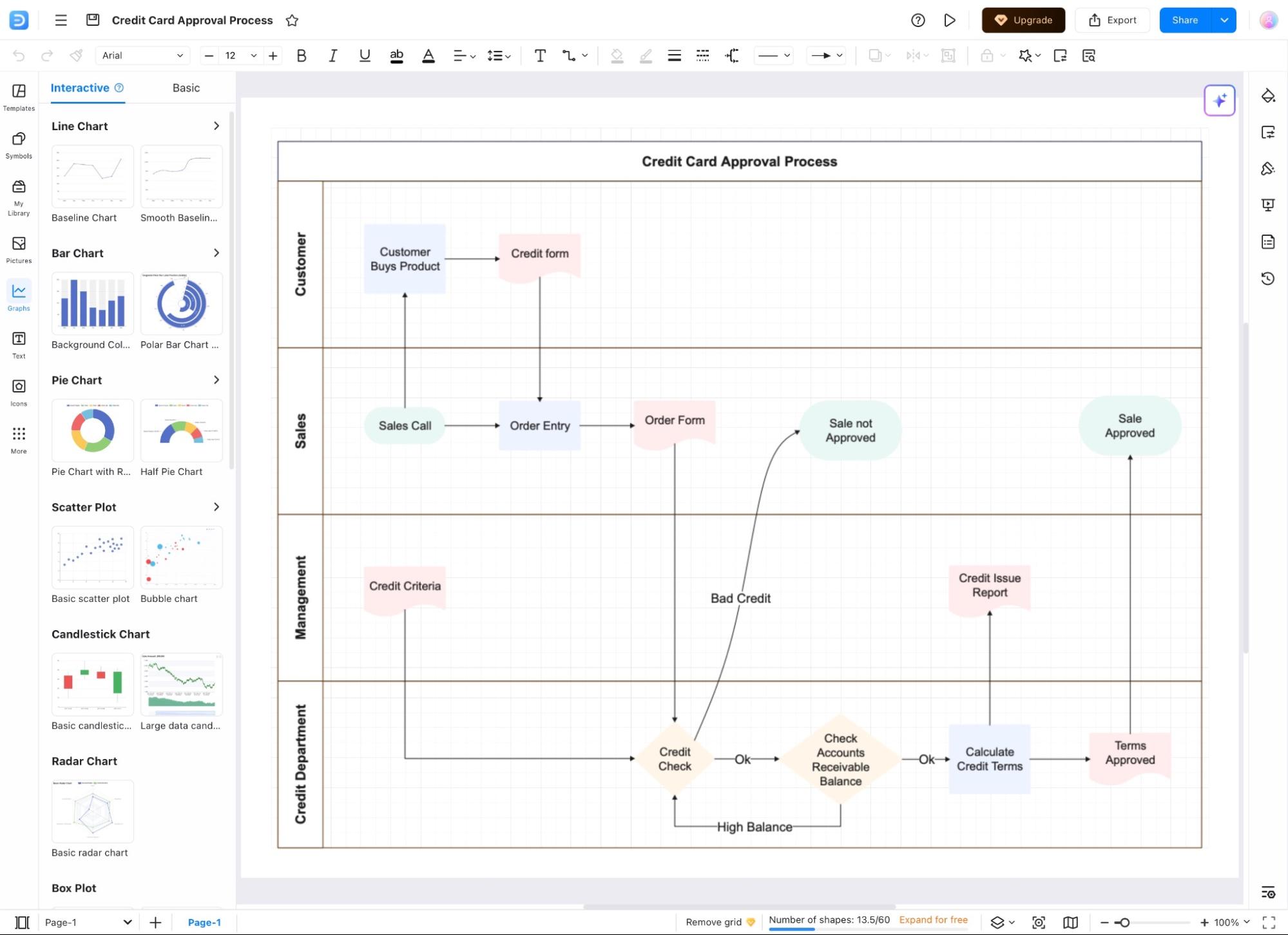Open the Arial font family dropdown

tap(142, 55)
